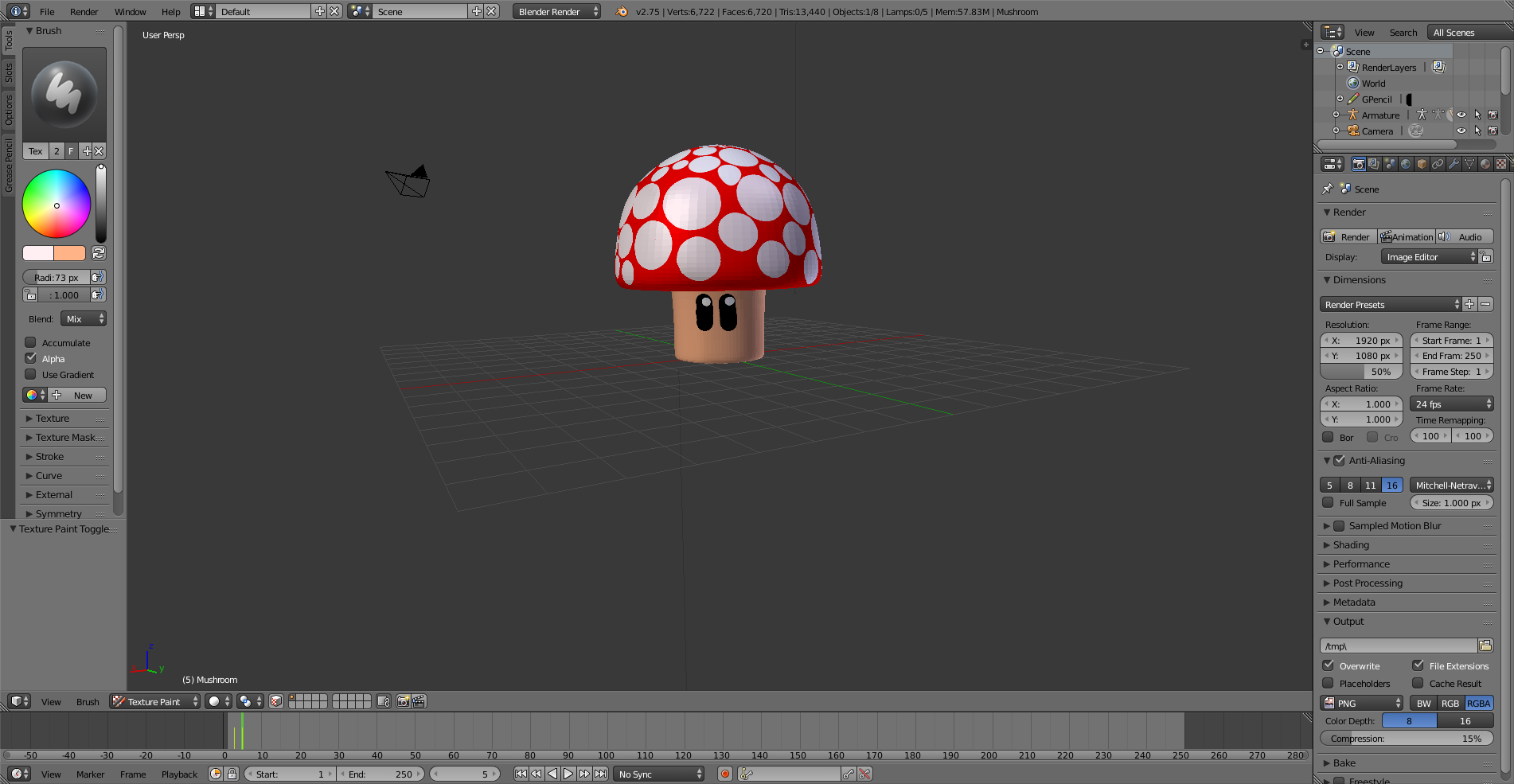Enable the Full Sample checkbox
The width and height of the screenshot is (1514, 784).
(1328, 502)
